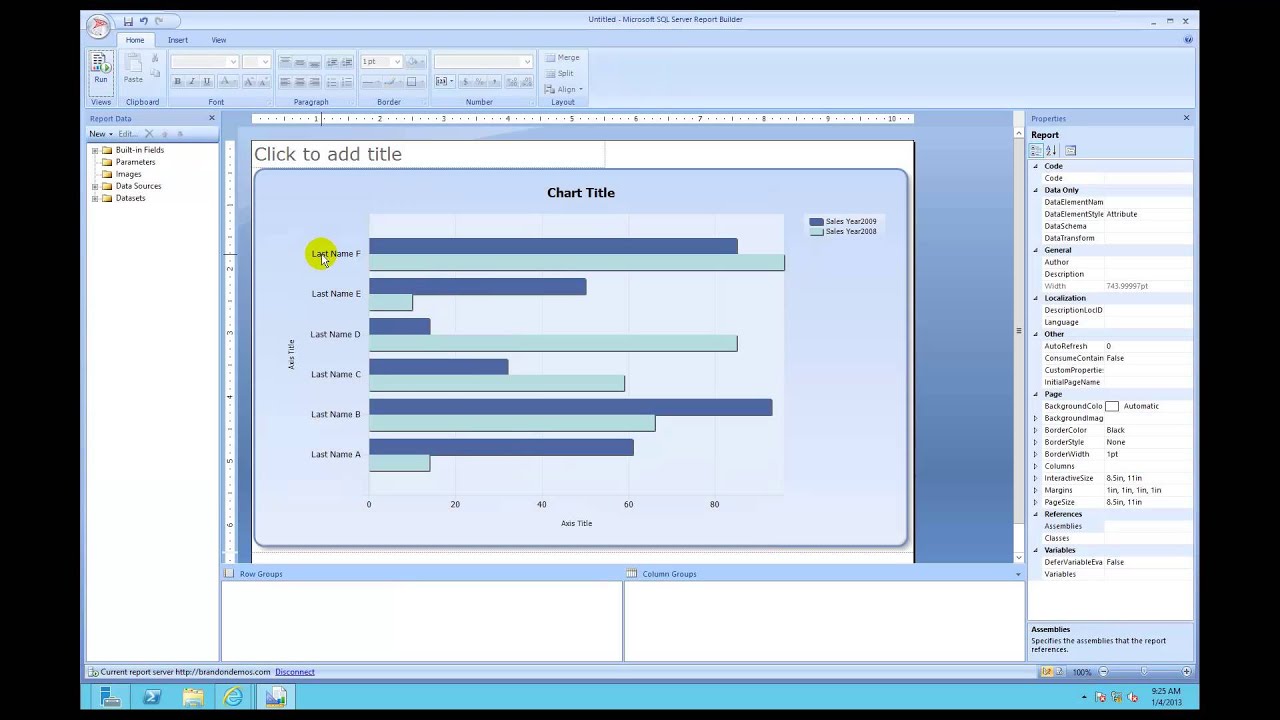Viewport: 1280px width, 720px height.
Task: Click the Split cells button
Action: click(560, 73)
